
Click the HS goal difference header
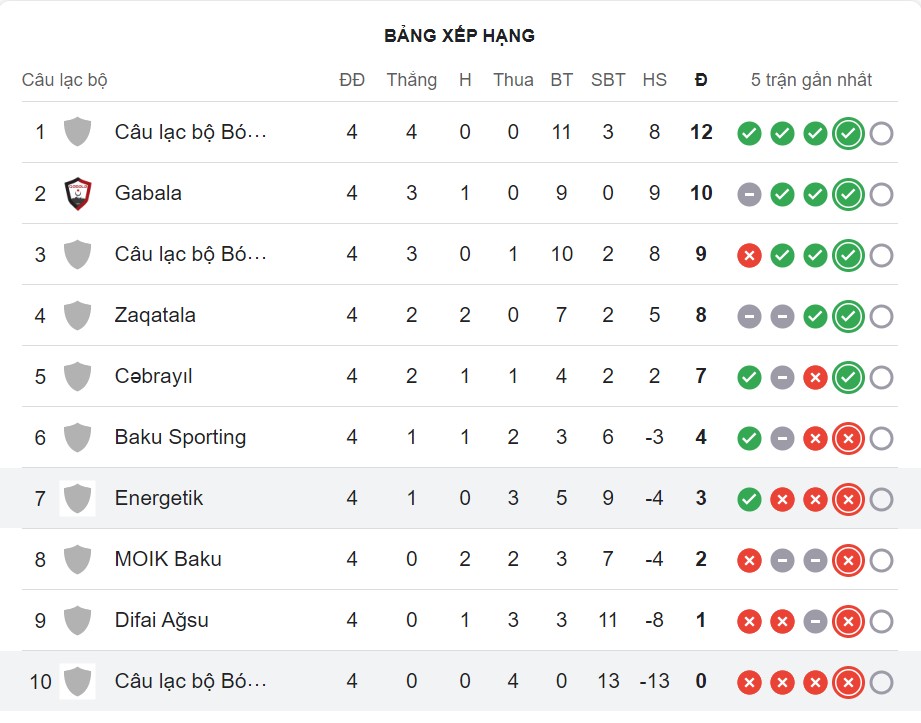click(x=654, y=80)
